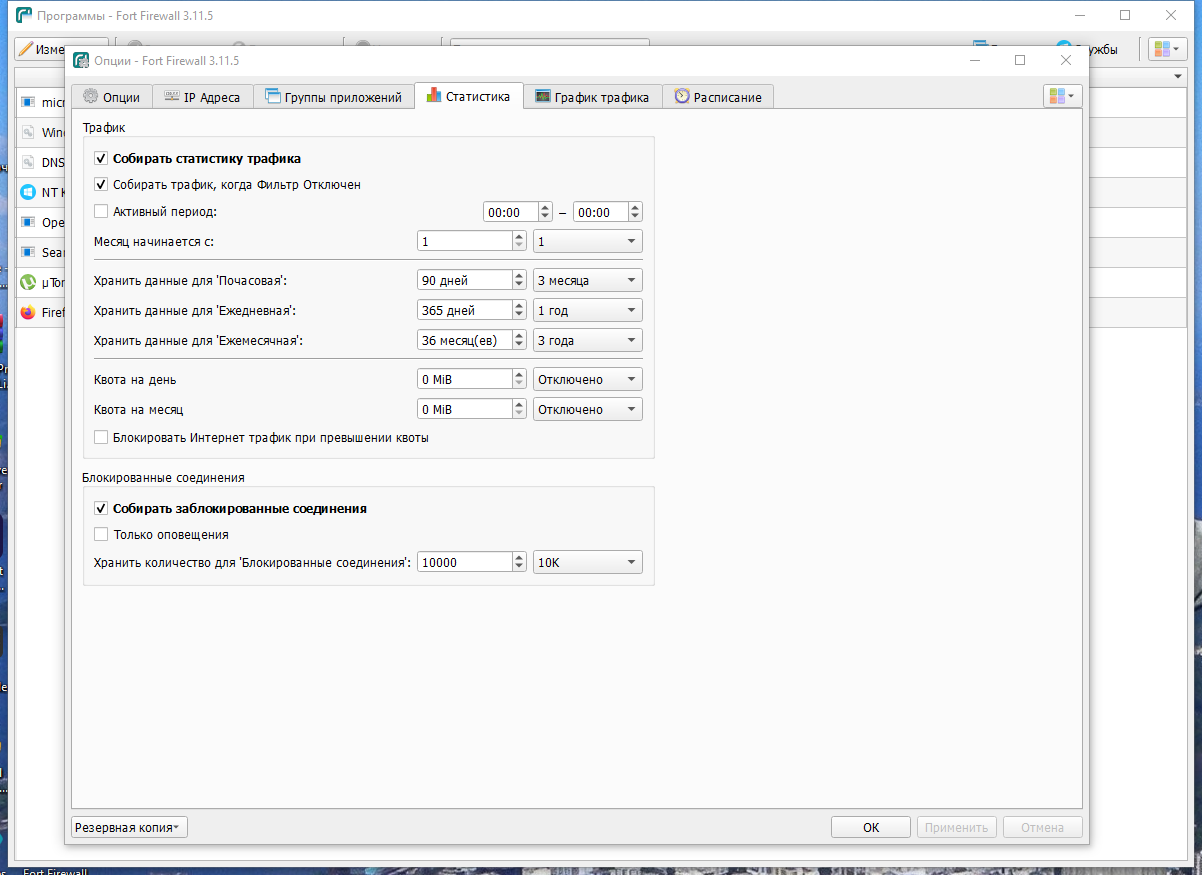Open the График трафика tab
This screenshot has width=1202, height=875.
[592, 97]
